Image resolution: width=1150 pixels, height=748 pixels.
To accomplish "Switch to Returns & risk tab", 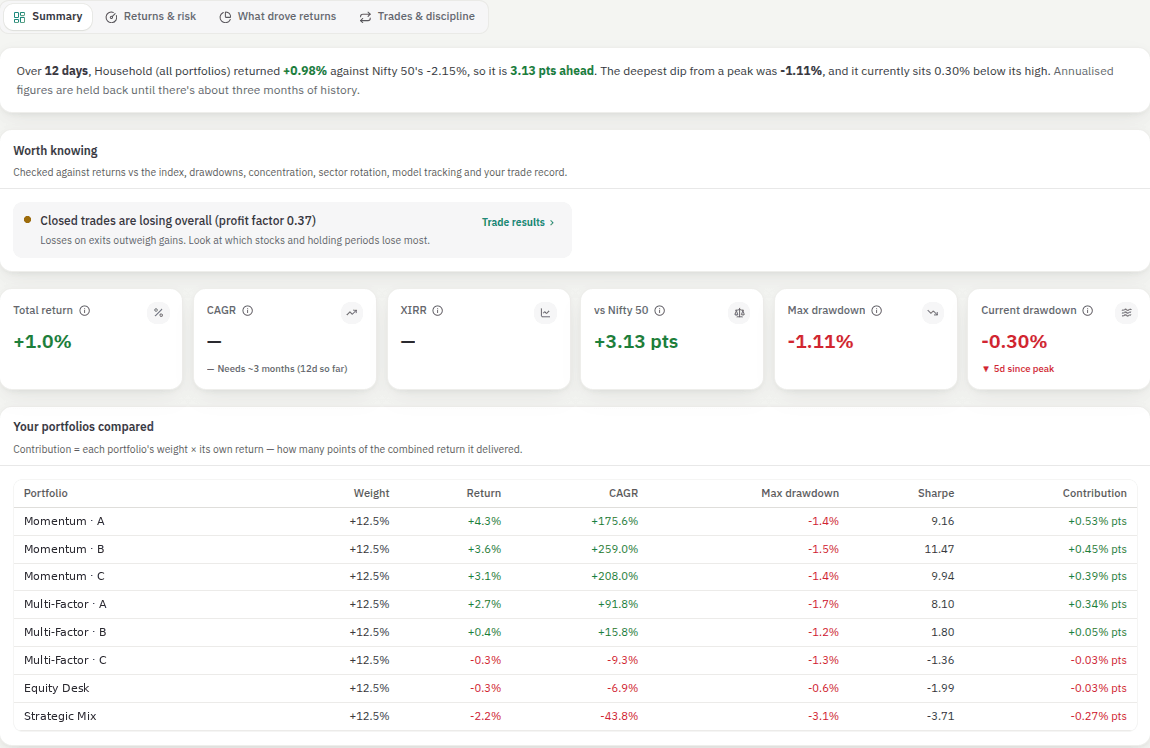I will pos(151,16).
